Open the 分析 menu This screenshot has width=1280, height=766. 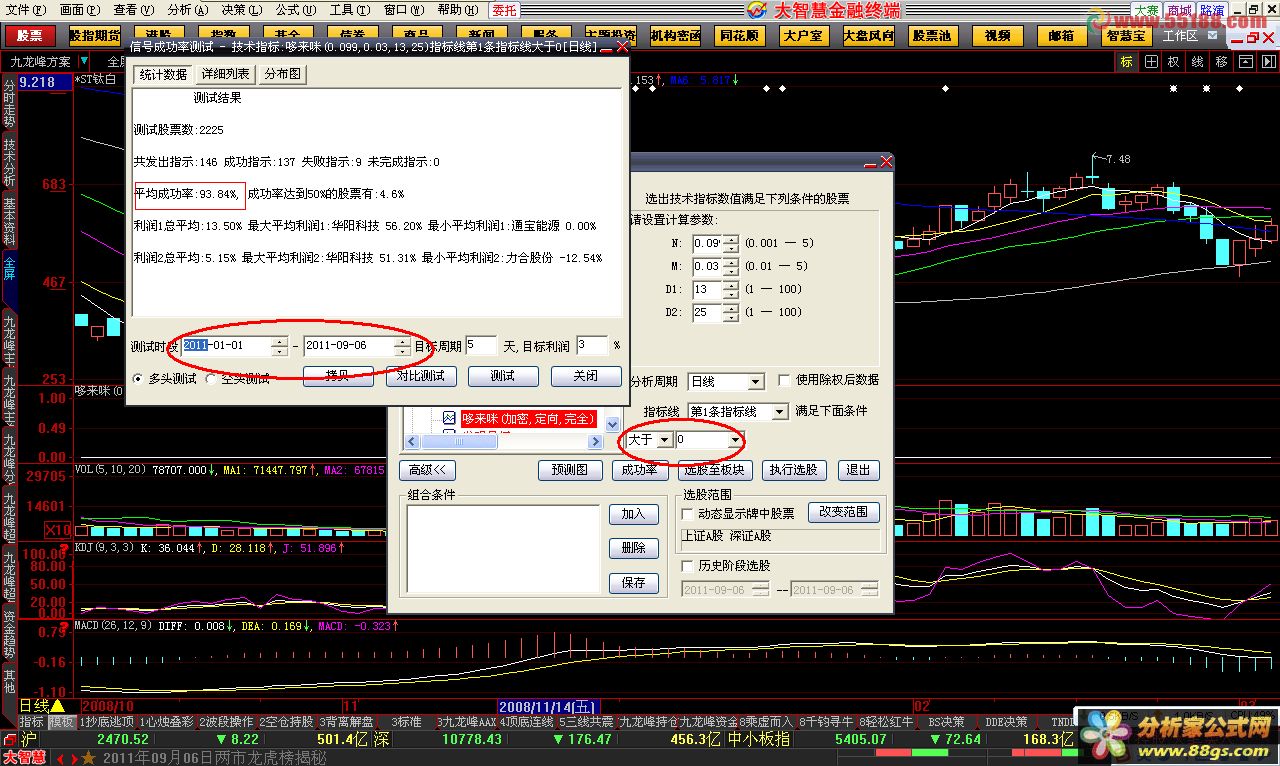click(188, 10)
